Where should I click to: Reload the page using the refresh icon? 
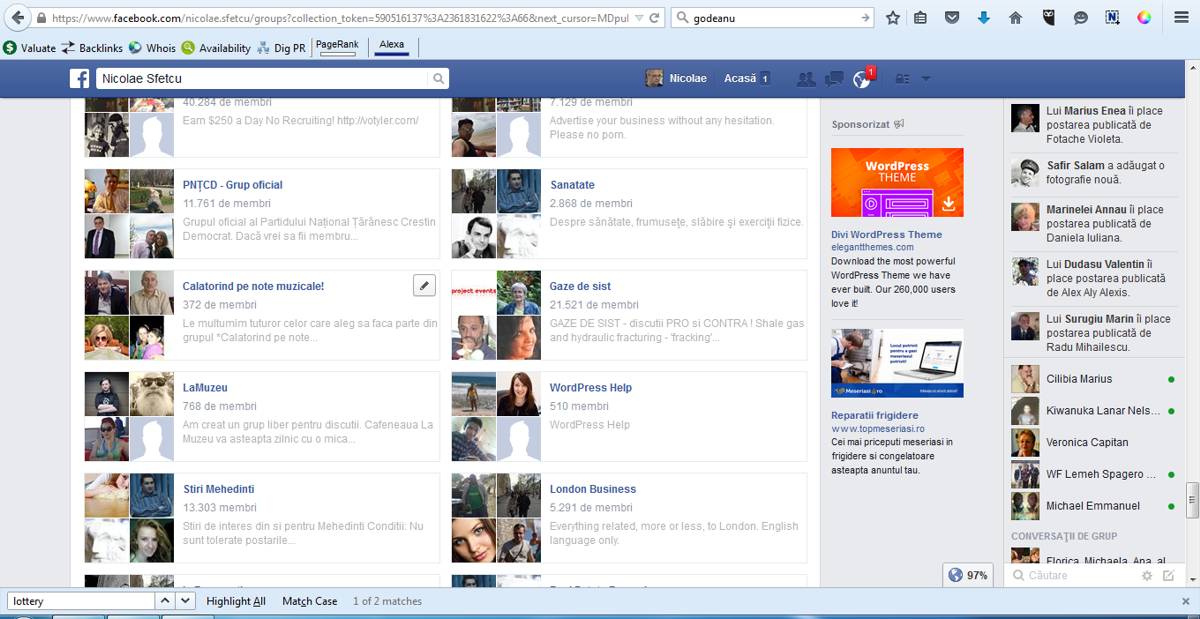[654, 18]
